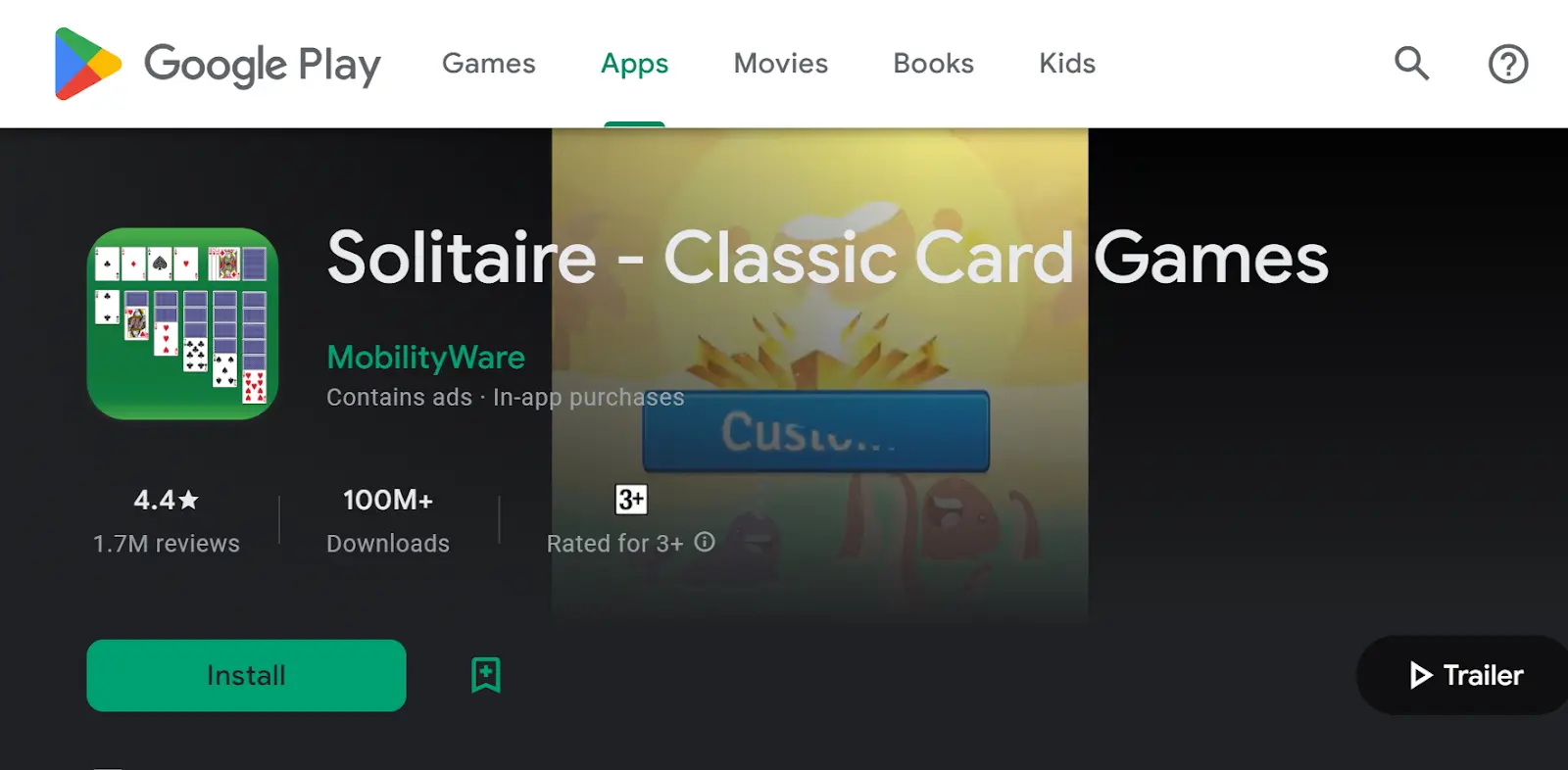Click the Rated for 3+ label
The image size is (1568, 770).
(614, 544)
